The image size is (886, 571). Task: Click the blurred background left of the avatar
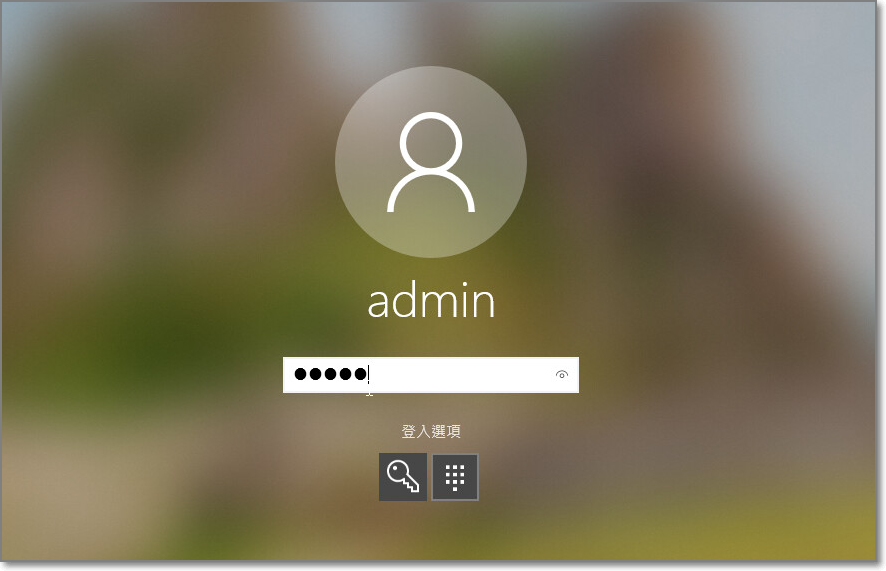tap(170, 164)
